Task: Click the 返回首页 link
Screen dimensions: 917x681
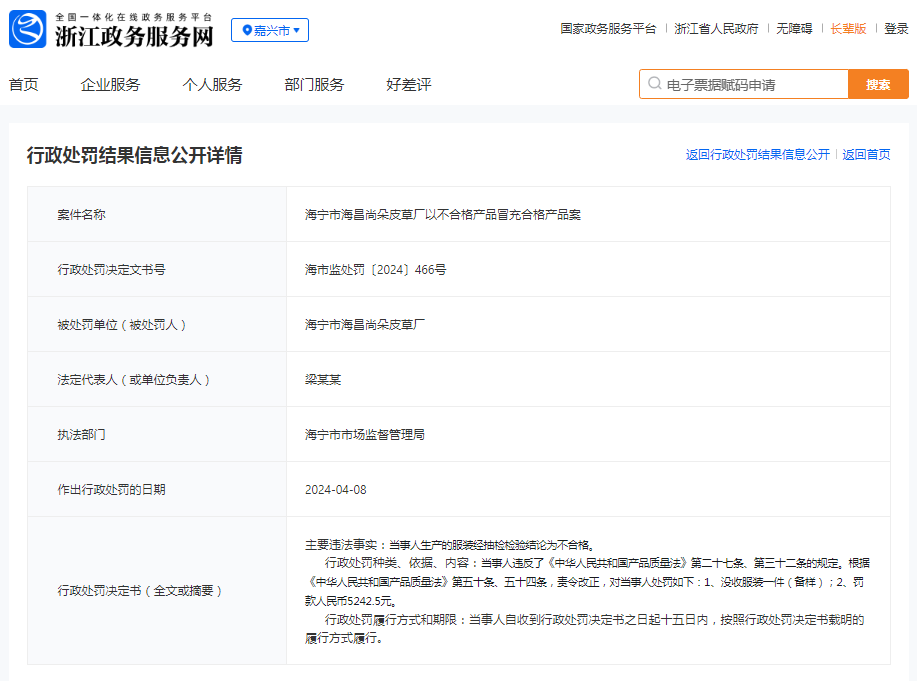Action: point(866,154)
